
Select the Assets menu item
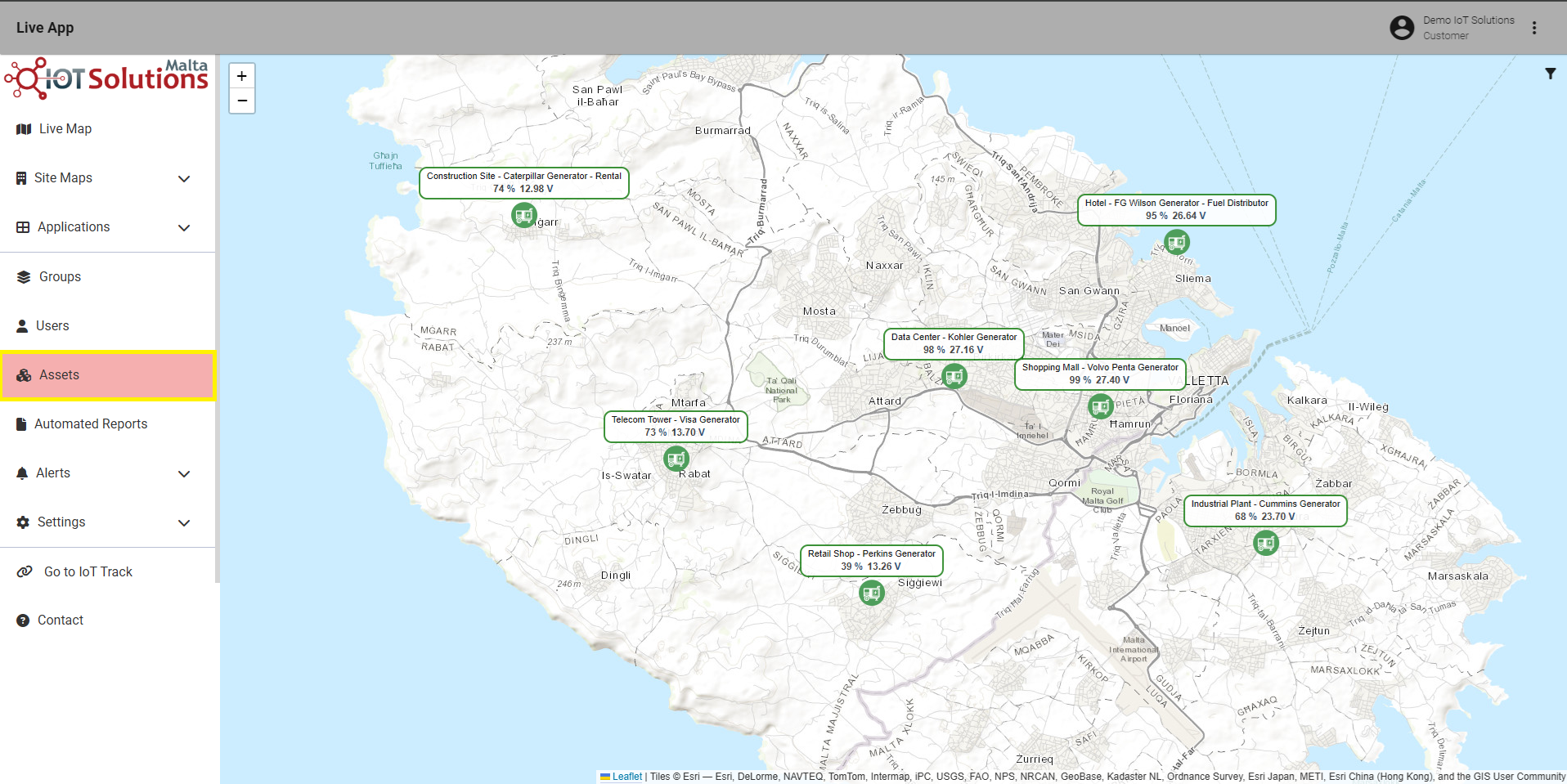(x=108, y=375)
